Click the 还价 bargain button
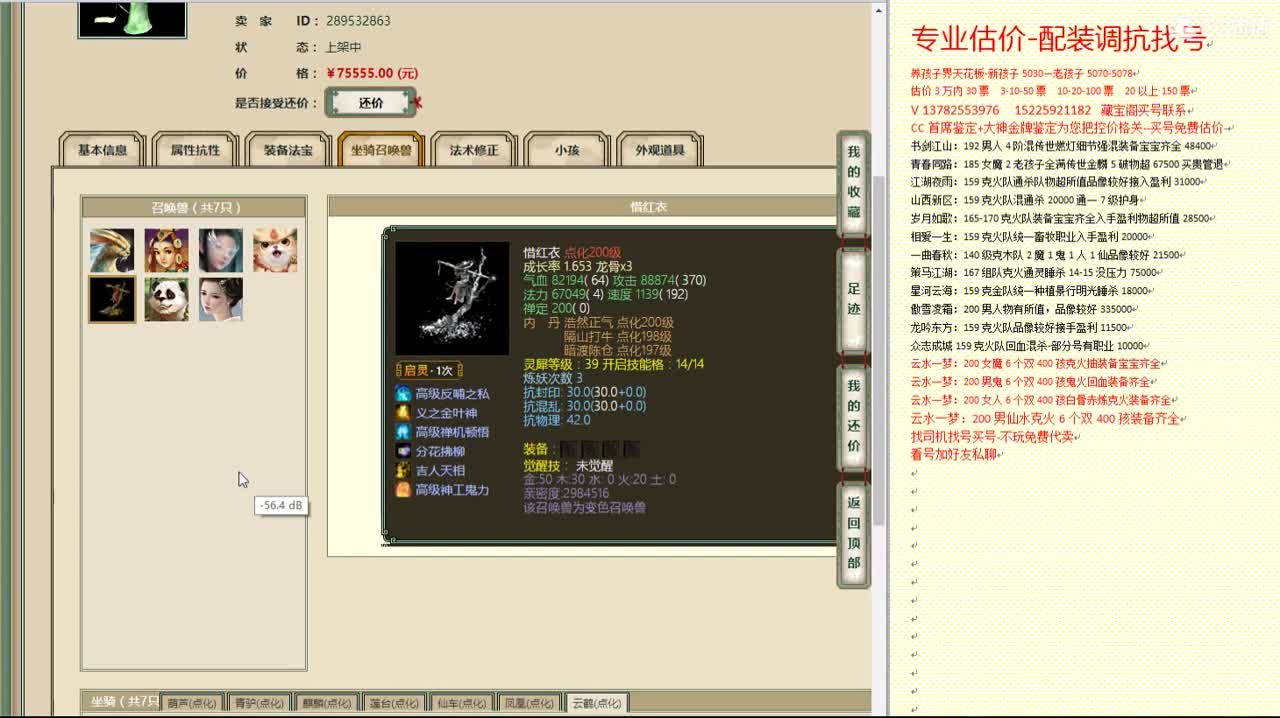 click(x=370, y=102)
